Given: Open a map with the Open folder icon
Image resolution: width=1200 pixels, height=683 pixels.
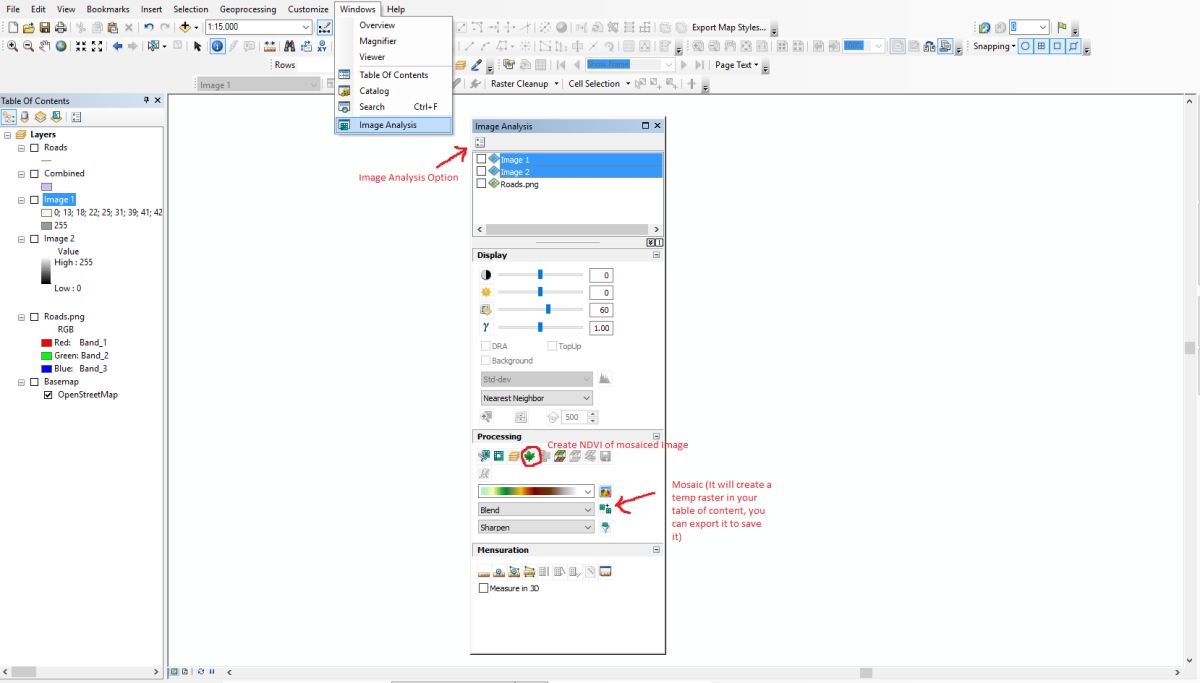Looking at the screenshot, I should pyautogui.click(x=29, y=28).
